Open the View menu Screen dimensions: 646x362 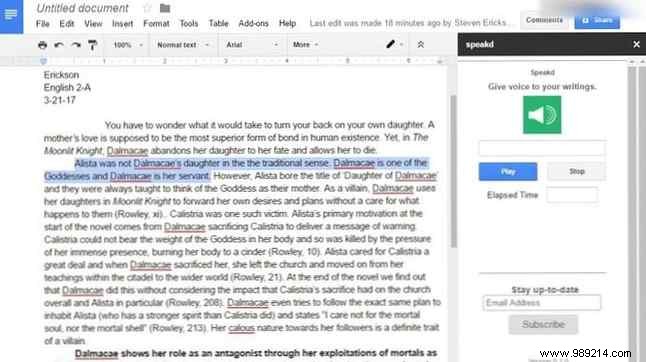93,23
